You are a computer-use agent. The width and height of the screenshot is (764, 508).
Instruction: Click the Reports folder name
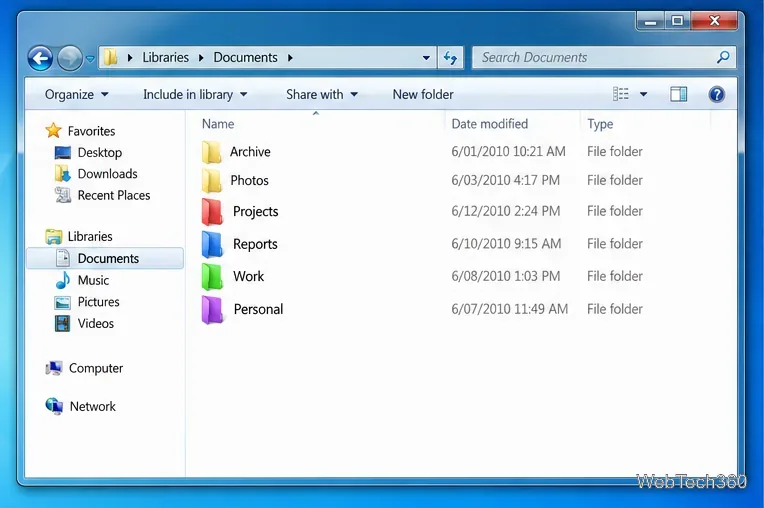pos(255,244)
